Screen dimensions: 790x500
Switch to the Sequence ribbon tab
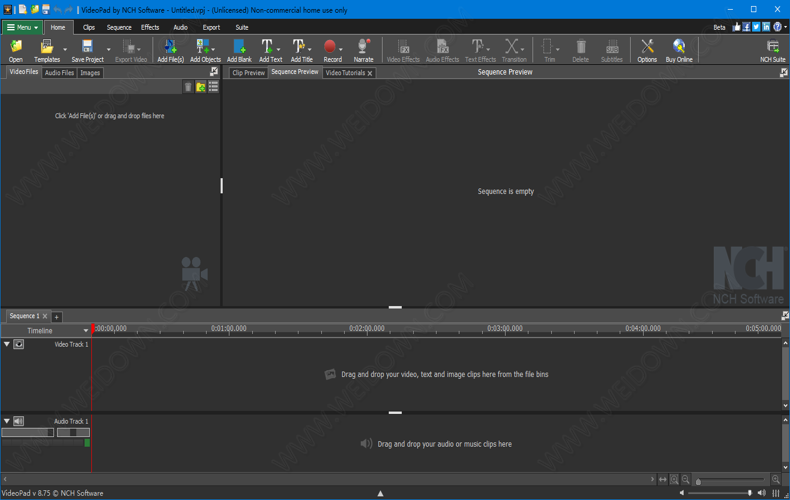[119, 27]
